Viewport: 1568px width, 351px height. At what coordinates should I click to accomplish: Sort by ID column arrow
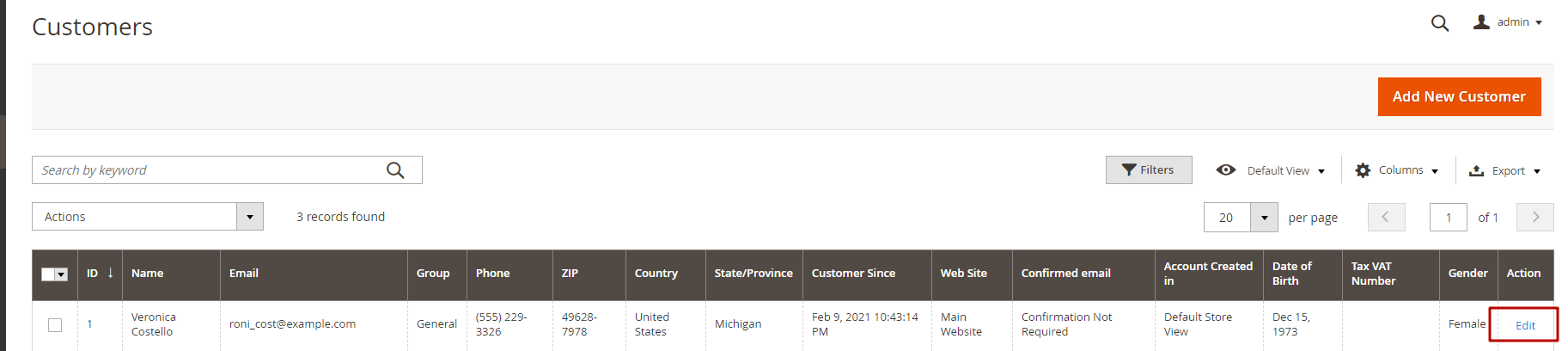click(110, 273)
